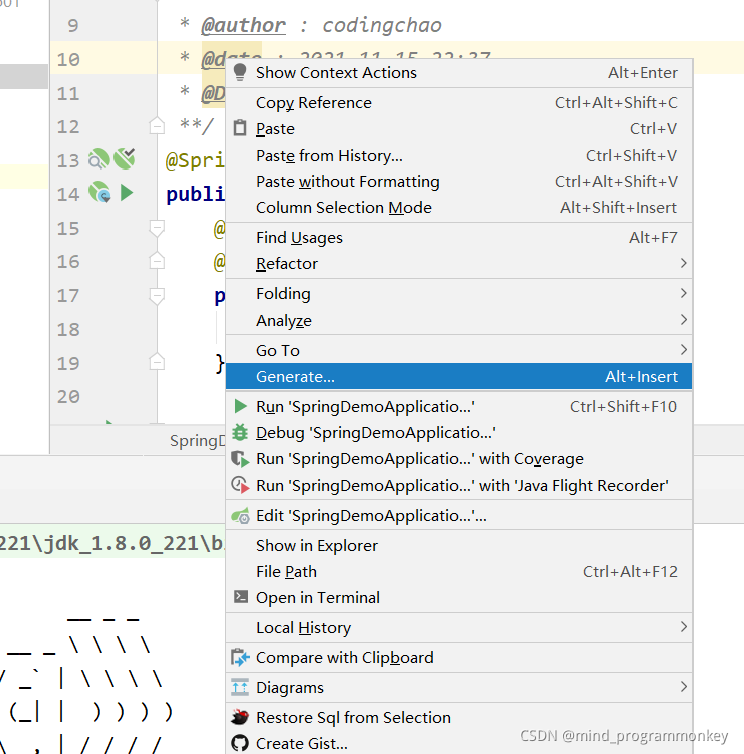Enable Column Selection Mode
Viewport: 744px width, 754px height.
459,208
